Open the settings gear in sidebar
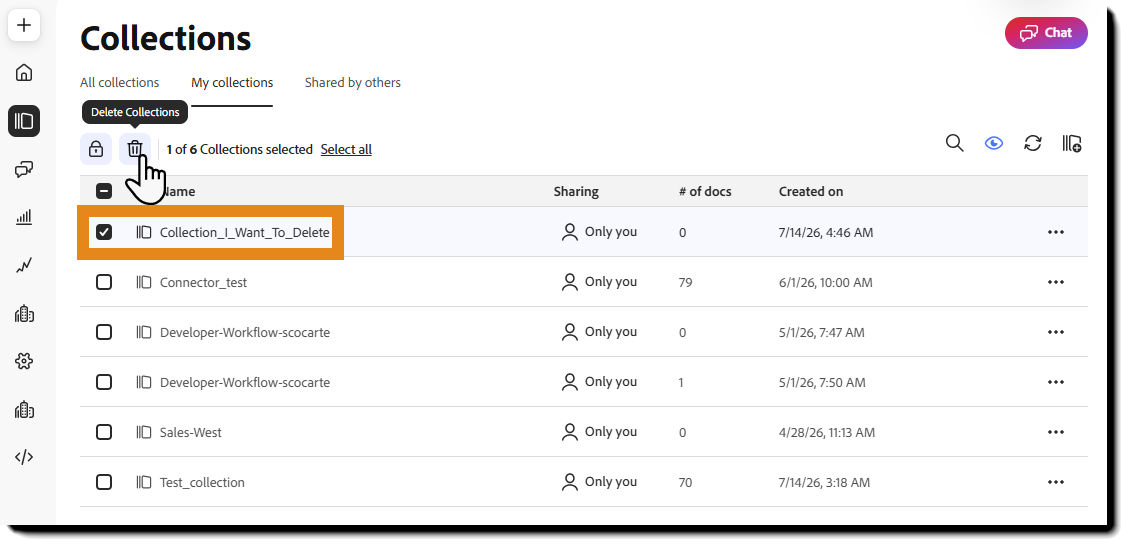This screenshot has height=539, width=1121. pos(24,362)
